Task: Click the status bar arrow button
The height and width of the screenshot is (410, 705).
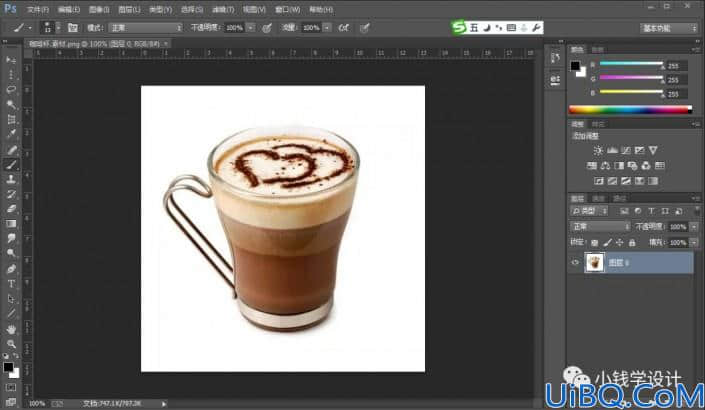Action: tap(164, 404)
